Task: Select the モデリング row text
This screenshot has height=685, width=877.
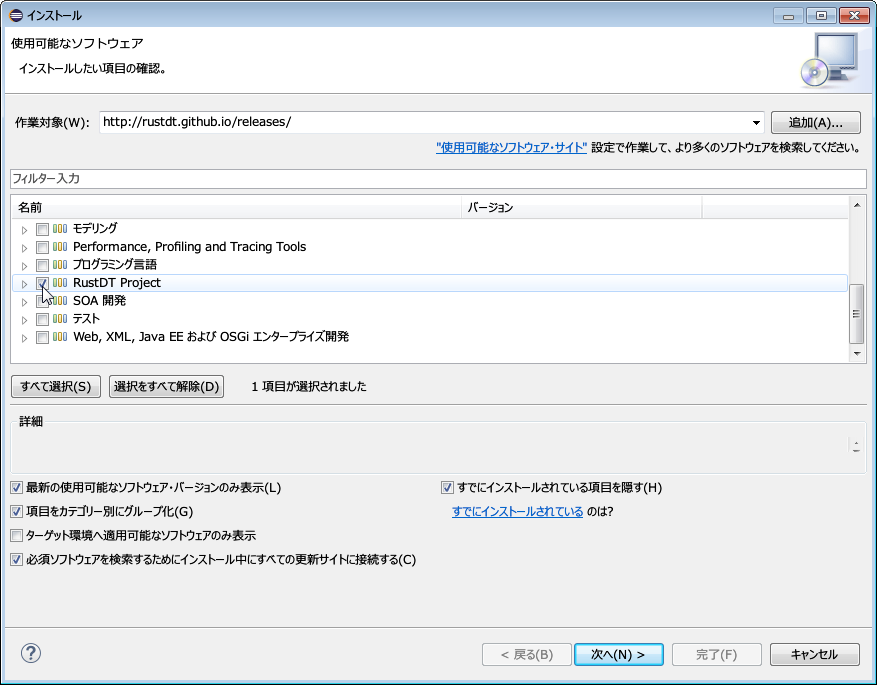Action: tap(95, 229)
